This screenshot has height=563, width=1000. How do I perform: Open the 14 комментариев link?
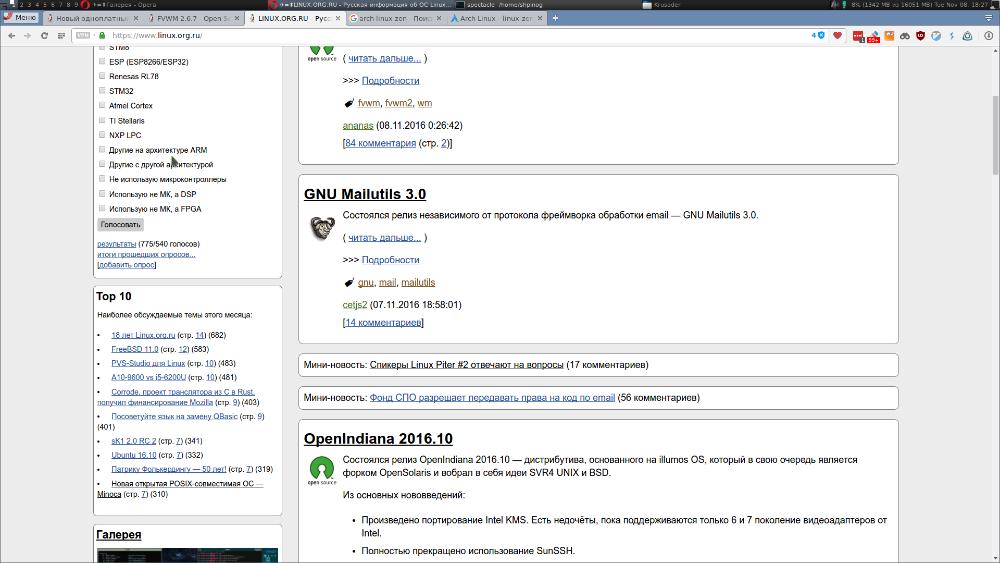pos(383,322)
